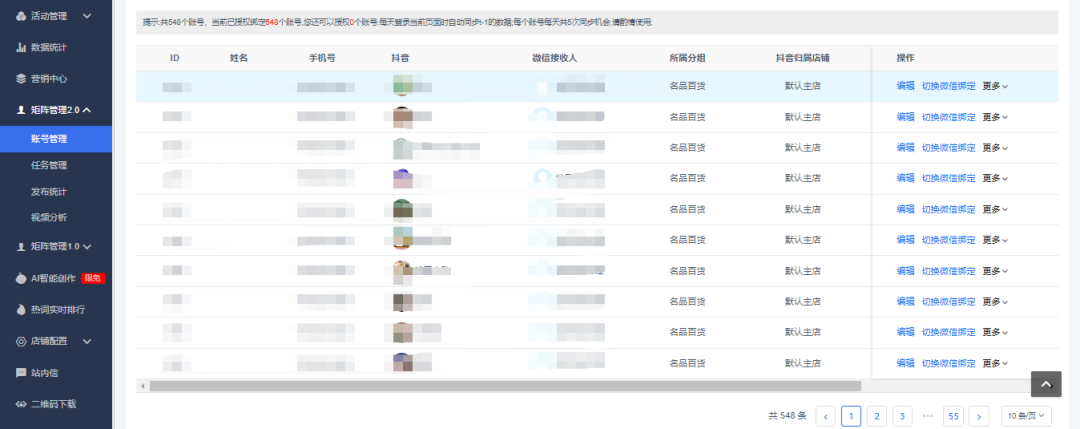
Task: Click the 二维码下载 link icon
Action: [21, 404]
